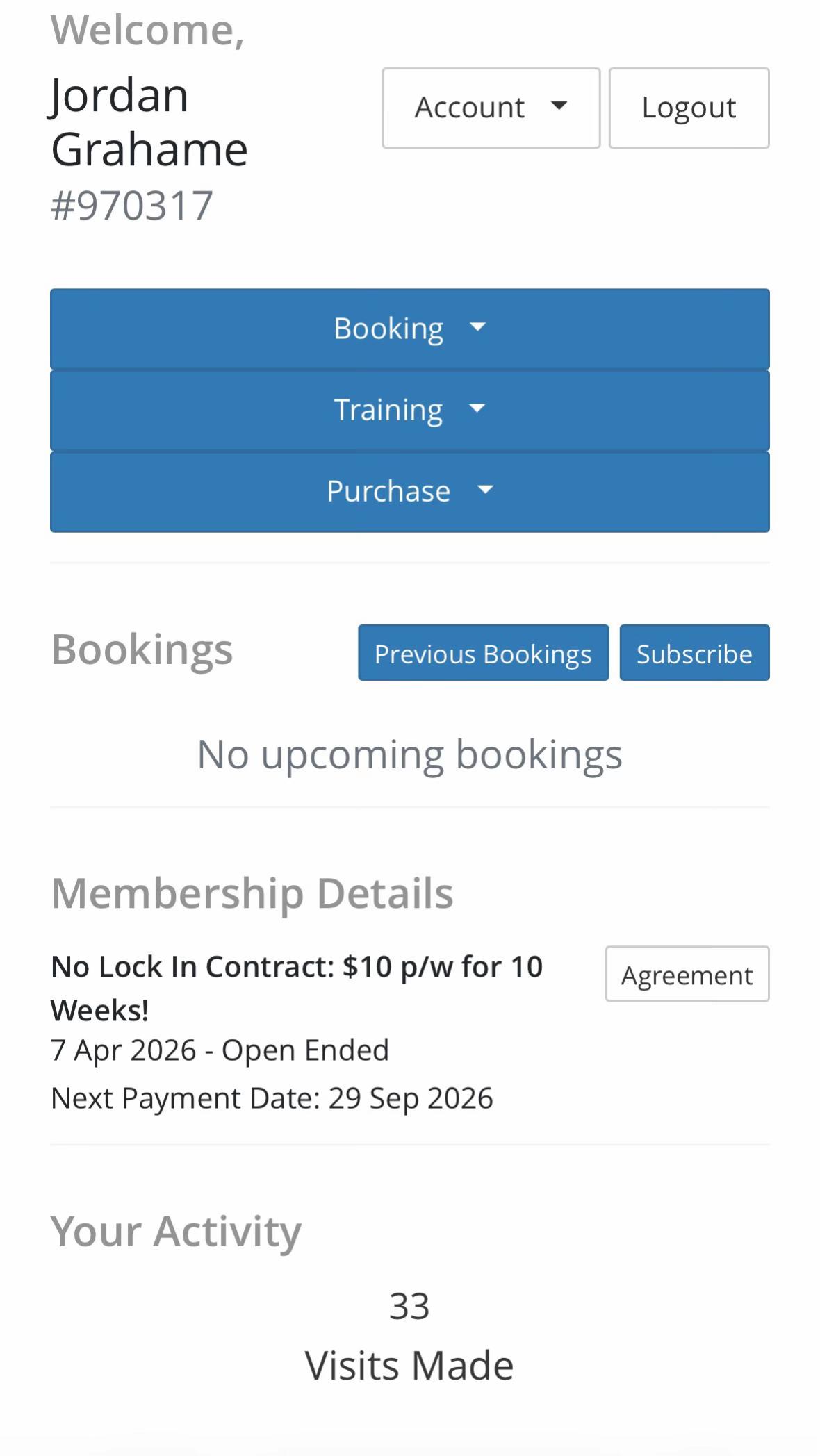This screenshot has height=1456, width=820.
Task: Select the No Lock In Contract title
Action: pyautogui.click(x=297, y=988)
